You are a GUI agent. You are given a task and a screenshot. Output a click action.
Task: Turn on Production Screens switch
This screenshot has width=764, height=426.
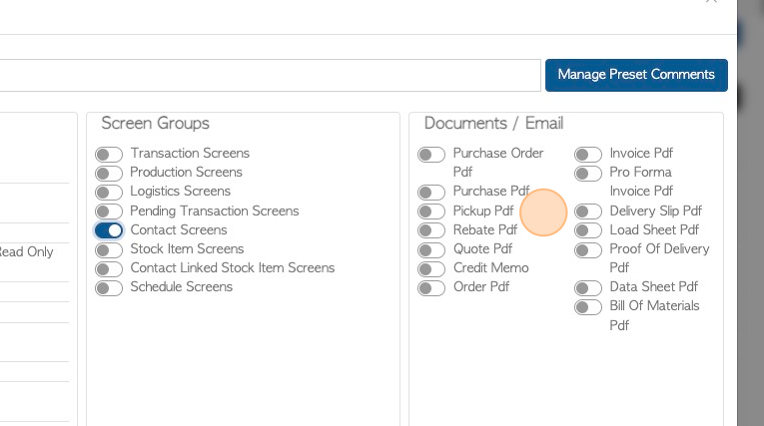click(109, 174)
